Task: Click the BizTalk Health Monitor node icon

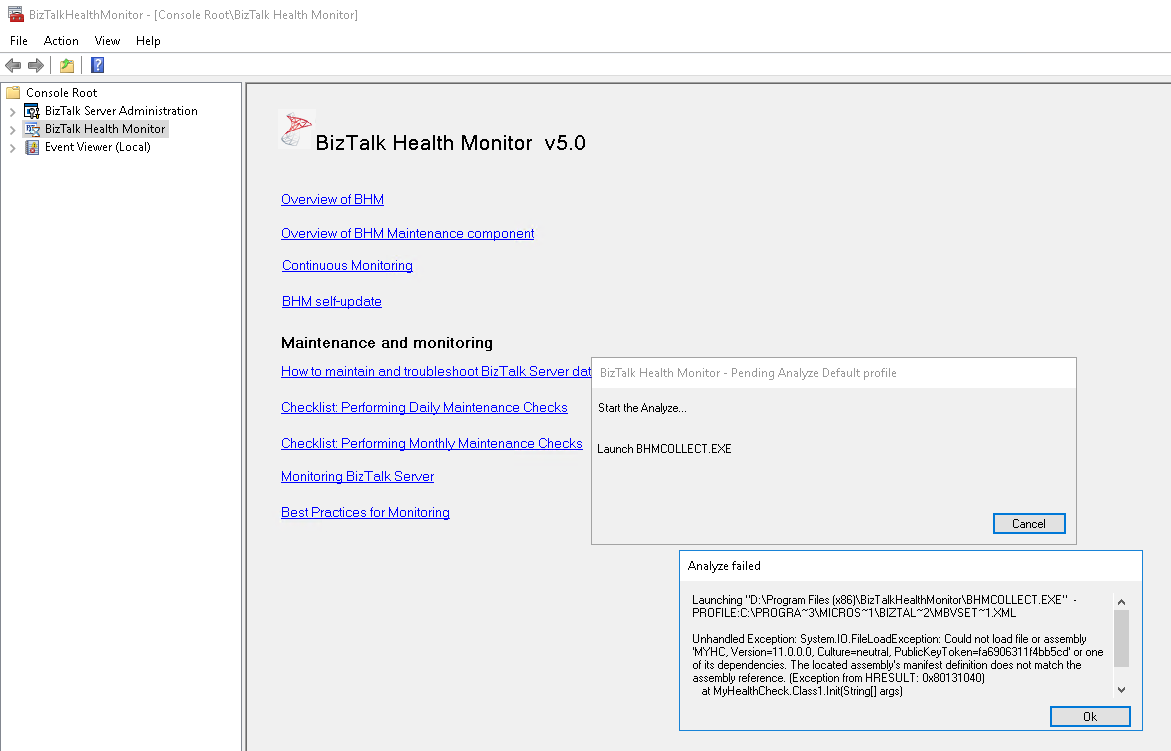Action: click(32, 129)
